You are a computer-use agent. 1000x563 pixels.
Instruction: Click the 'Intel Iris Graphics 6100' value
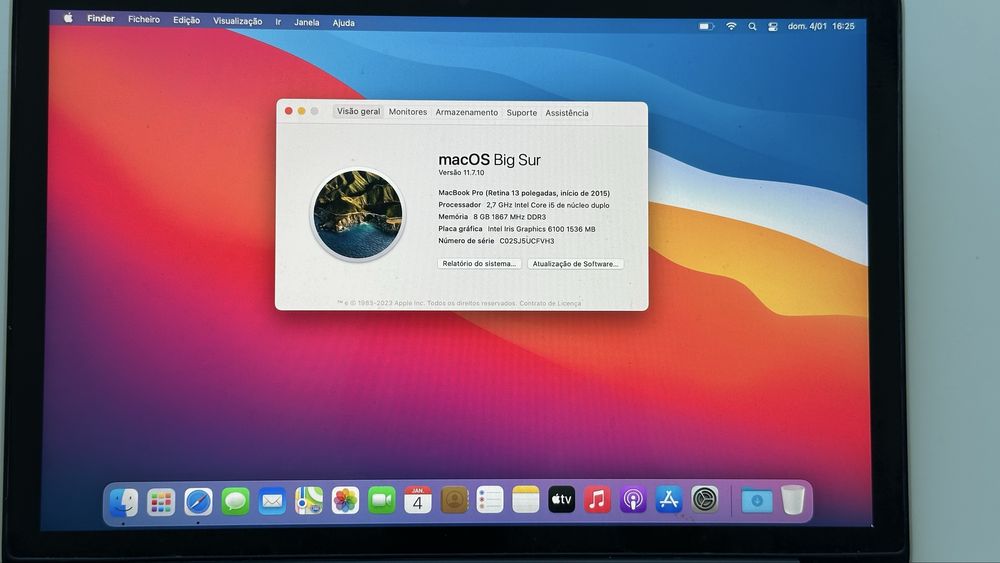pos(541,229)
